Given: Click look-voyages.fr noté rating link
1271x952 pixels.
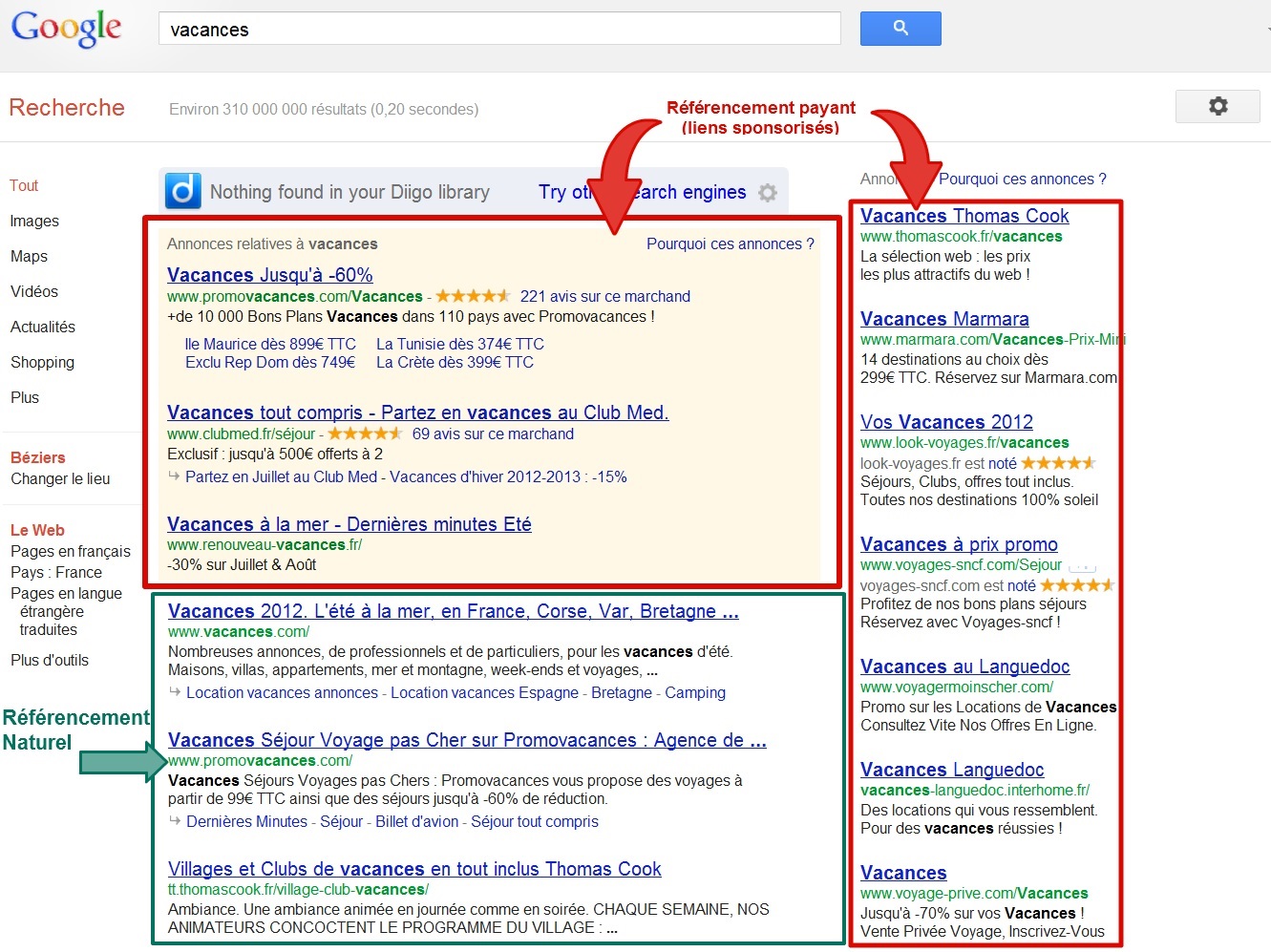Looking at the screenshot, I should (1002, 463).
